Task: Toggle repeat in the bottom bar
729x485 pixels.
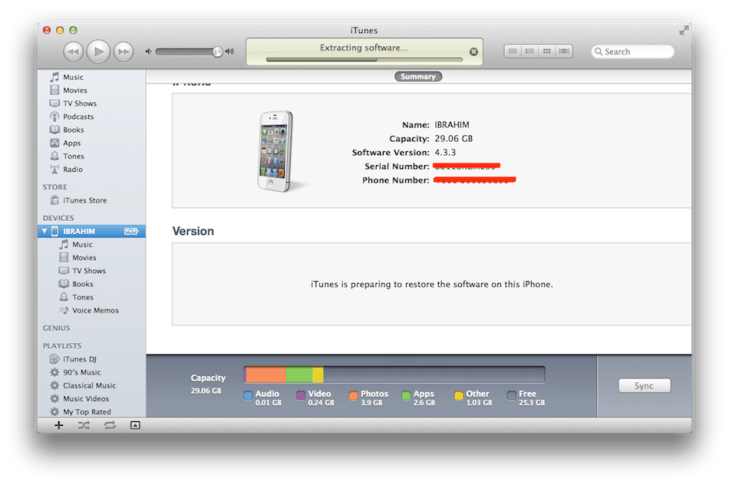Action: 109,425
